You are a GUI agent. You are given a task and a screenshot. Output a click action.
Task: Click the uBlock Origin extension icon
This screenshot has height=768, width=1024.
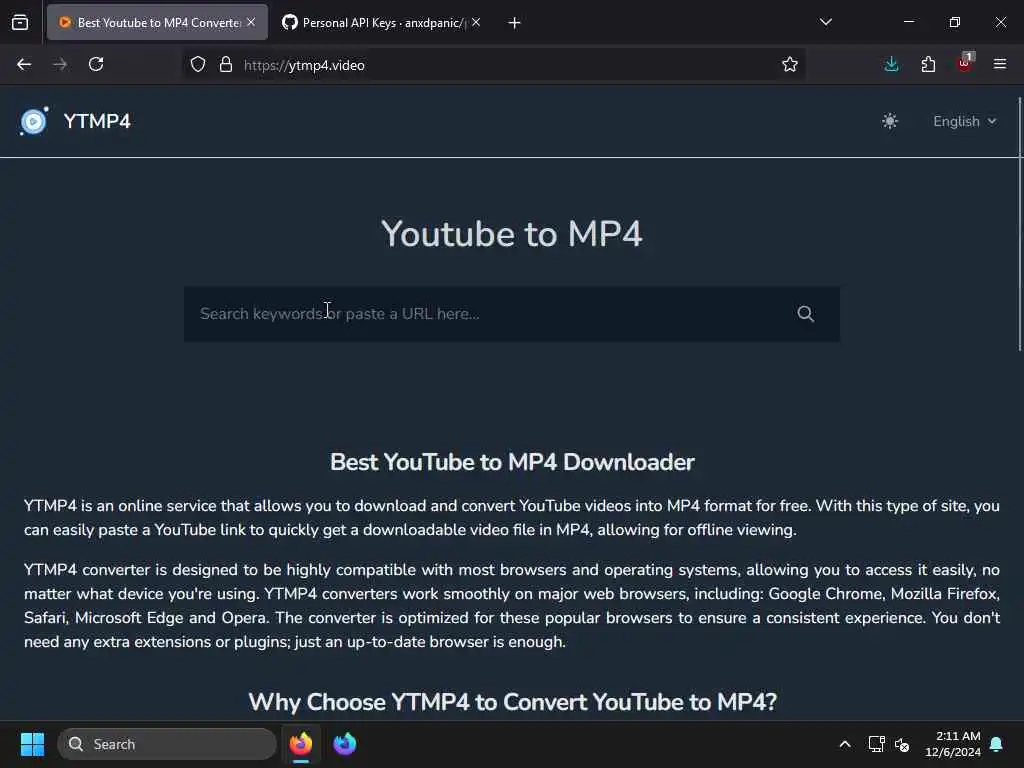pos(965,63)
